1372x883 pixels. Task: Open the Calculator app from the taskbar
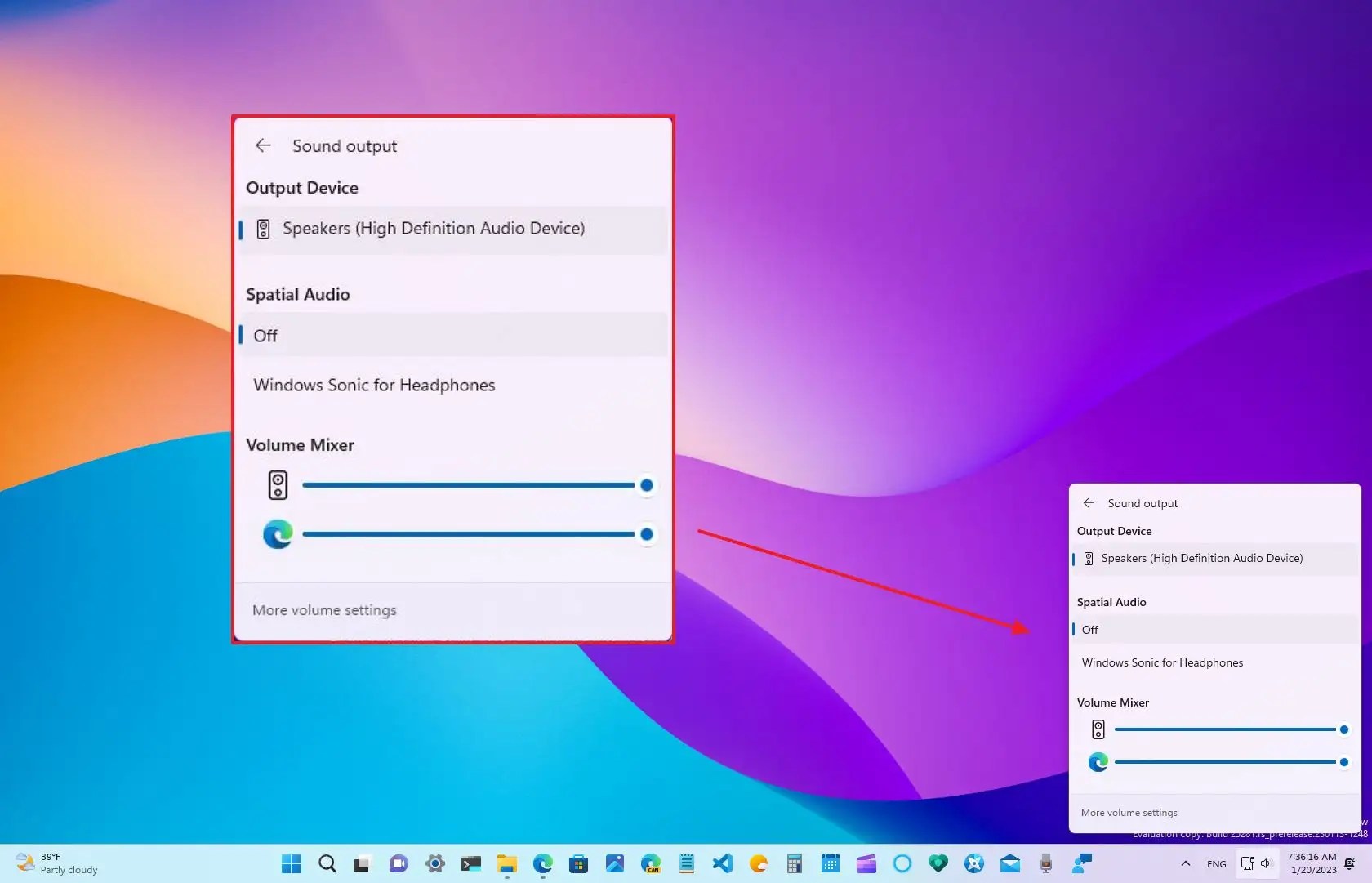click(793, 863)
